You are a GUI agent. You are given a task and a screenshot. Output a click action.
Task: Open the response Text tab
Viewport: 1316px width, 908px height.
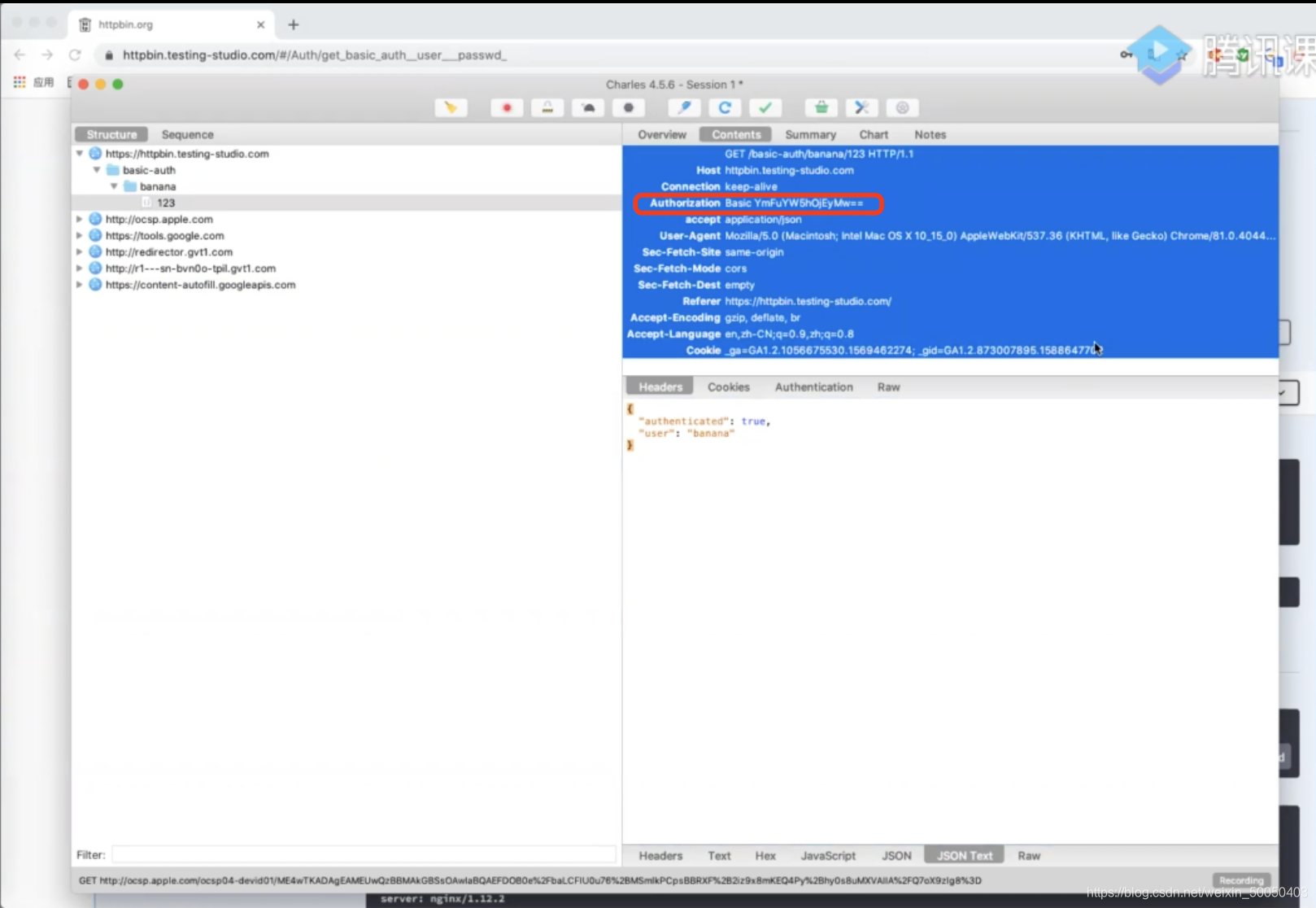[719, 855]
